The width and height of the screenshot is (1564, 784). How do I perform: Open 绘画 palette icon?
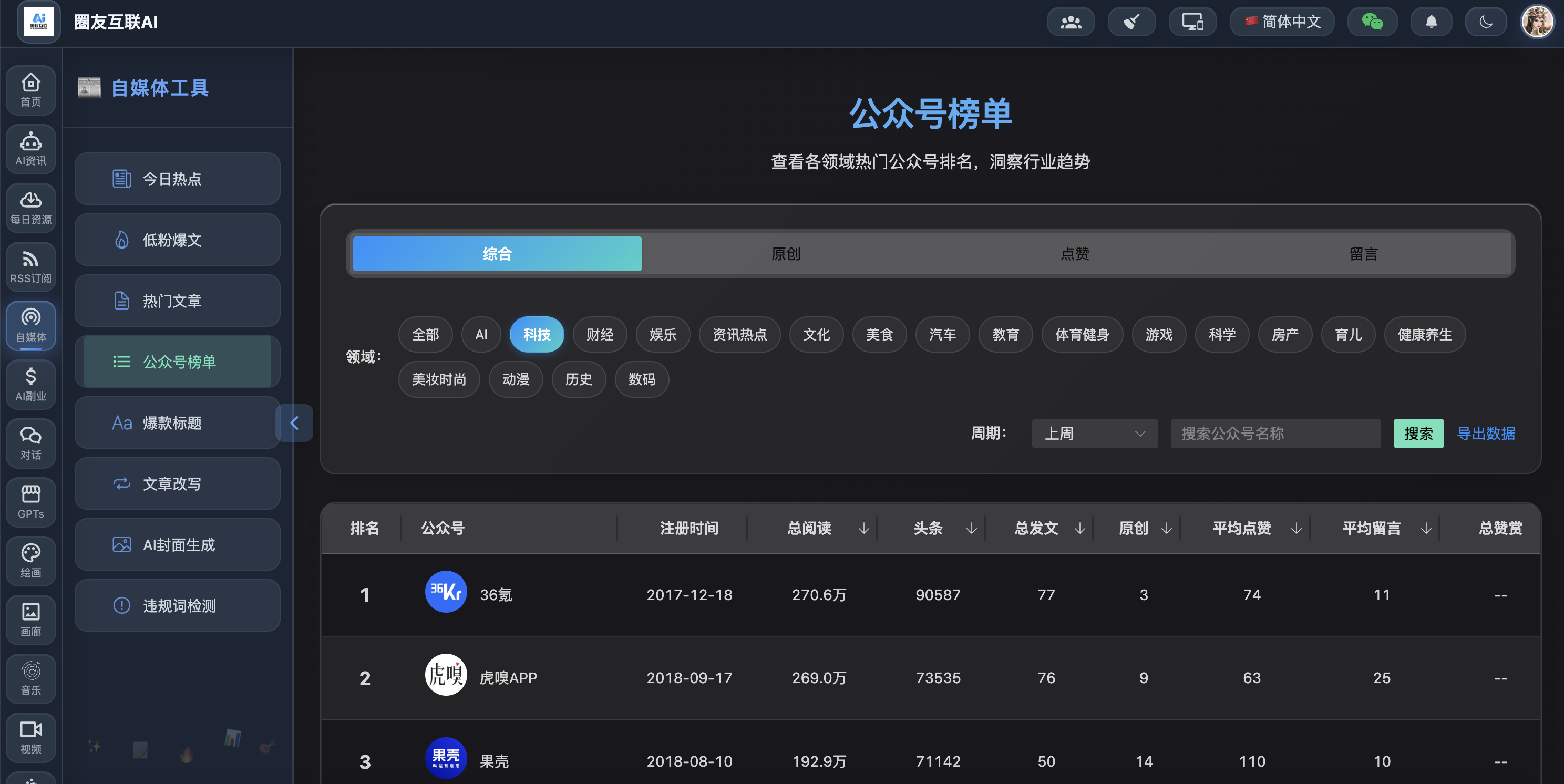pyautogui.click(x=31, y=561)
